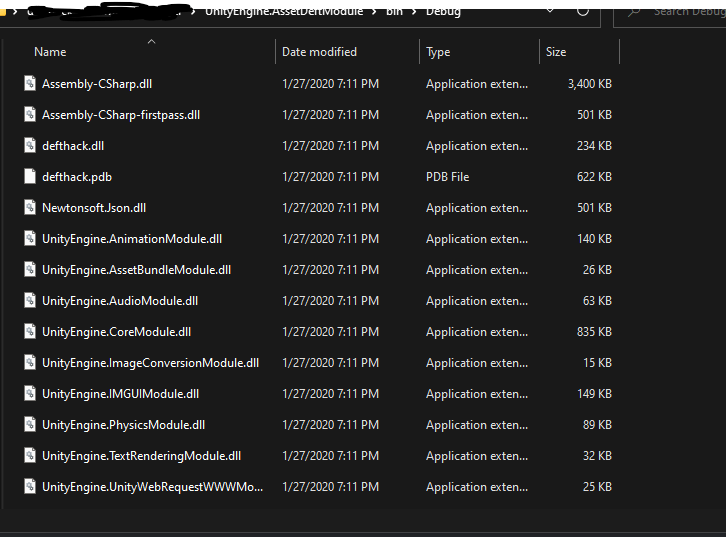Image resolution: width=726 pixels, height=537 pixels.
Task: Click the UnityEngine.AudioModule.dll file icon
Action: point(30,300)
